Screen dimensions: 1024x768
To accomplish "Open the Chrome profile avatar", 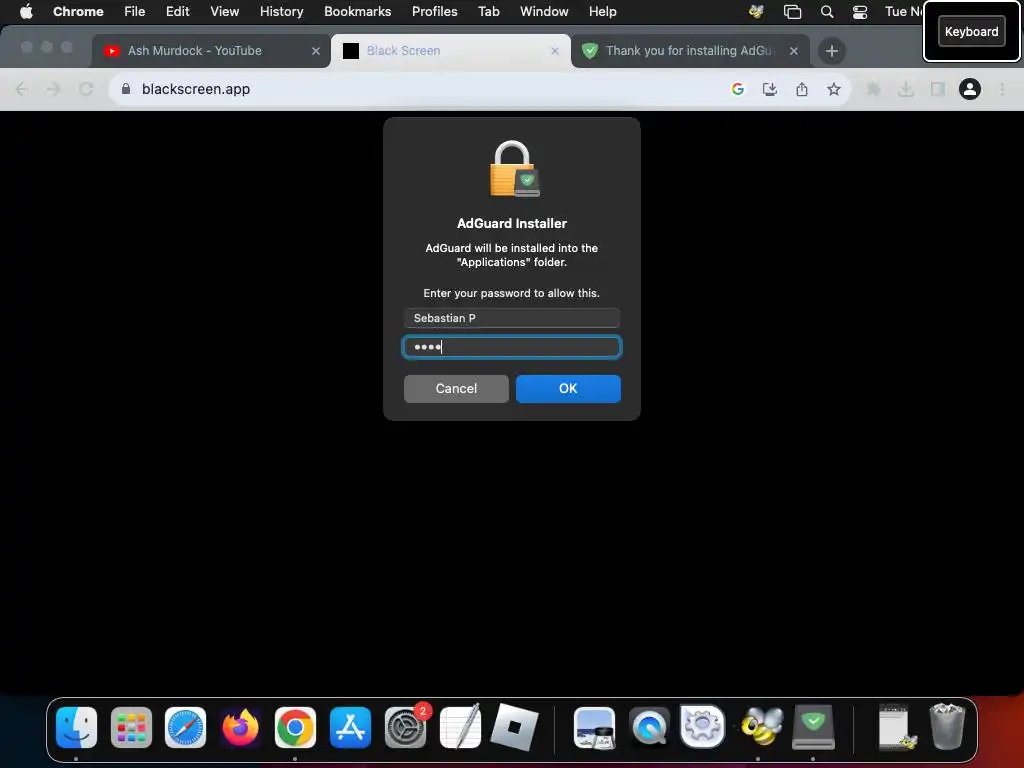I will click(x=970, y=89).
